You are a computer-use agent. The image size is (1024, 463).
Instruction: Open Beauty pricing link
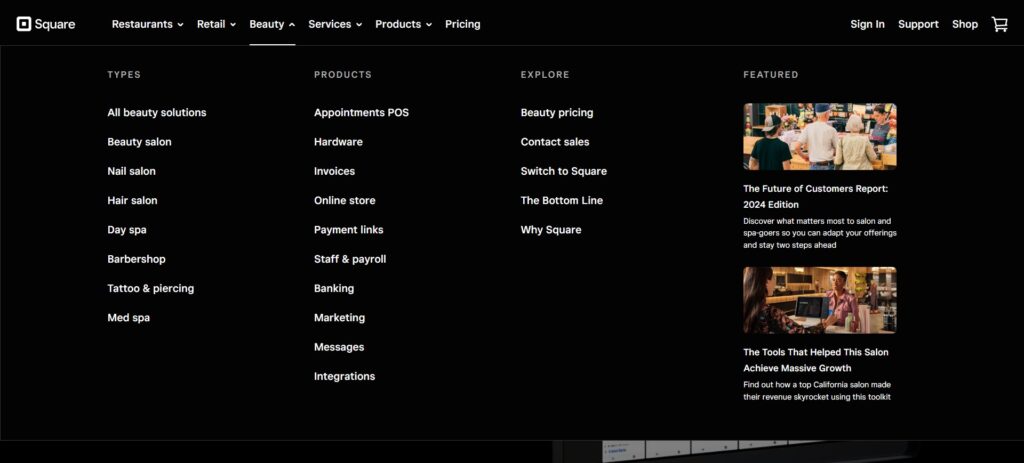557,112
